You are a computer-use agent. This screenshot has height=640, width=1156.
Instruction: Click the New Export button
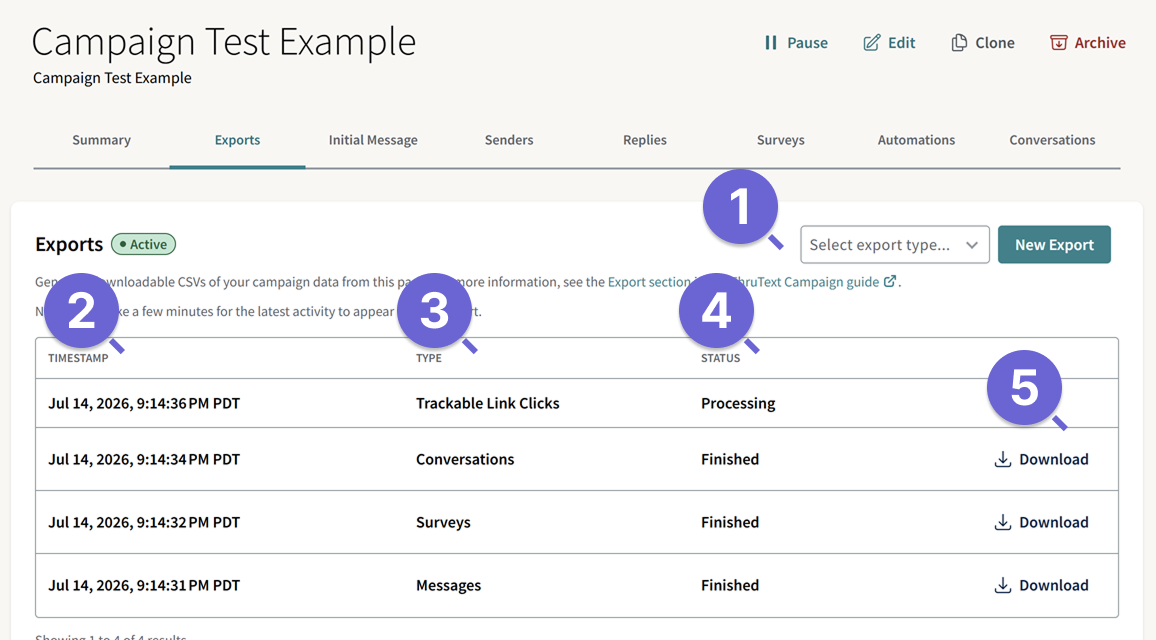click(1054, 245)
